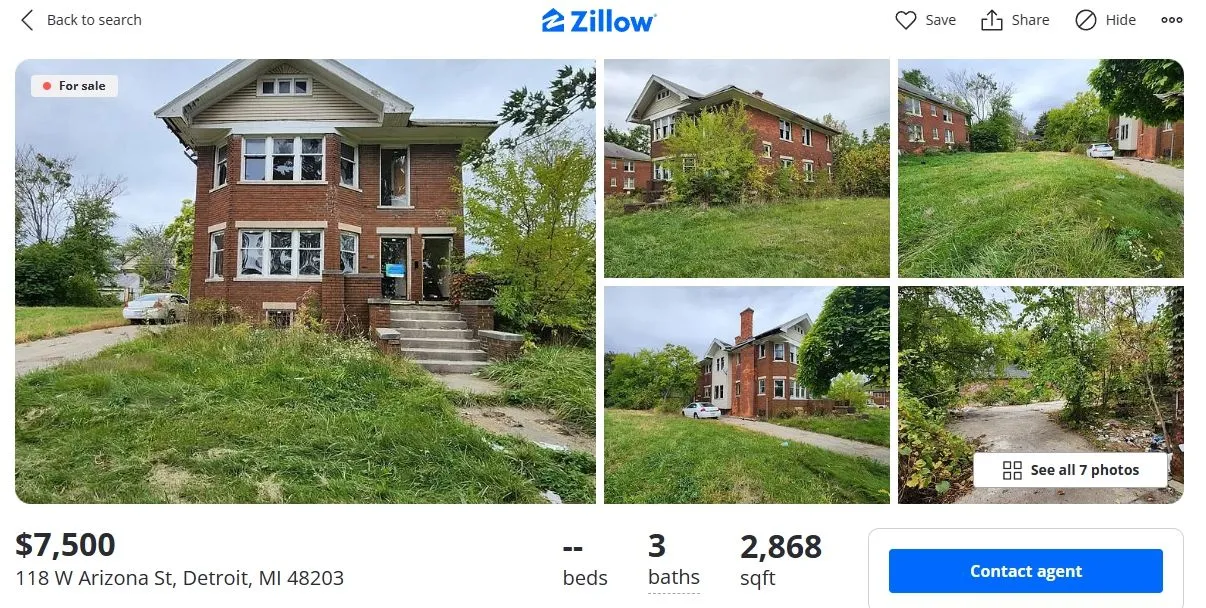
Task: Click the Share text label
Action: click(x=1030, y=20)
